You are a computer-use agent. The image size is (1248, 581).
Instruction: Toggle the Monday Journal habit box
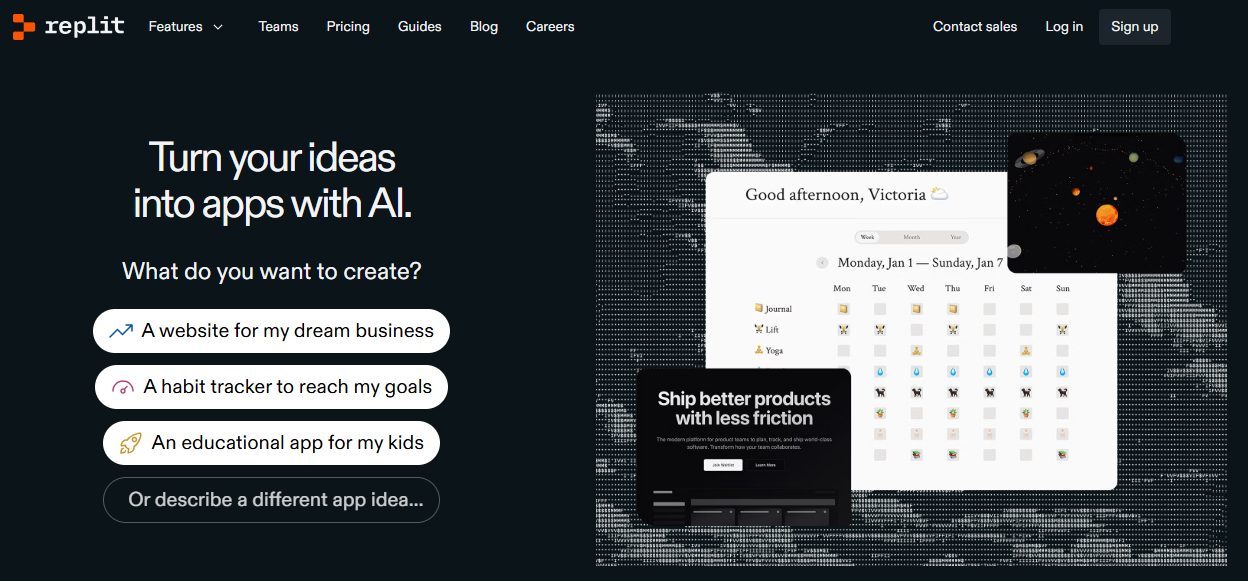tap(843, 309)
